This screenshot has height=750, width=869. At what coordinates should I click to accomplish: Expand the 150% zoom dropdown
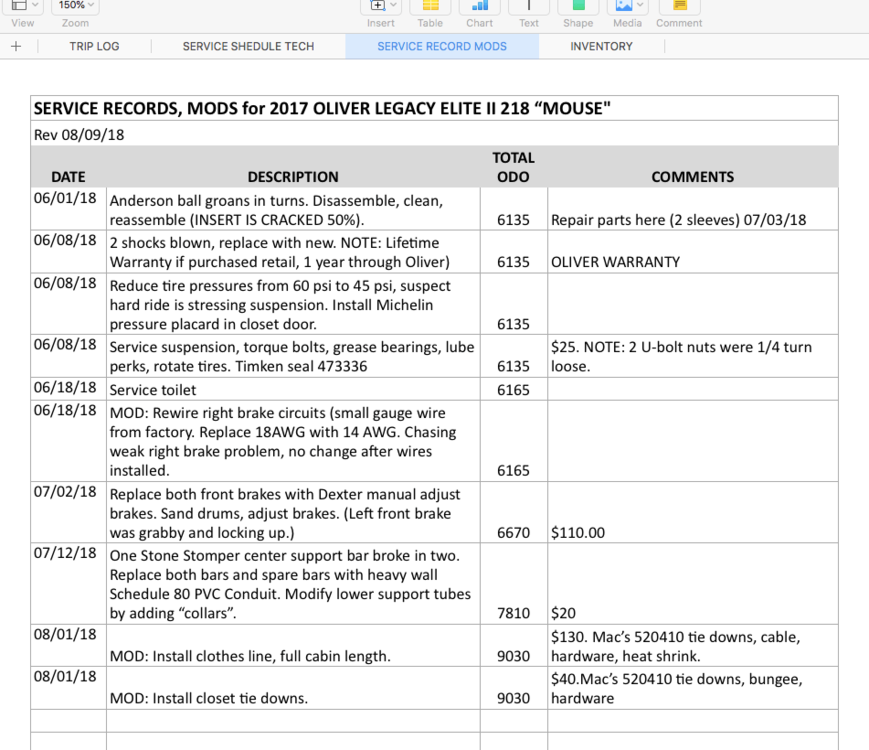pyautogui.click(x=75, y=7)
